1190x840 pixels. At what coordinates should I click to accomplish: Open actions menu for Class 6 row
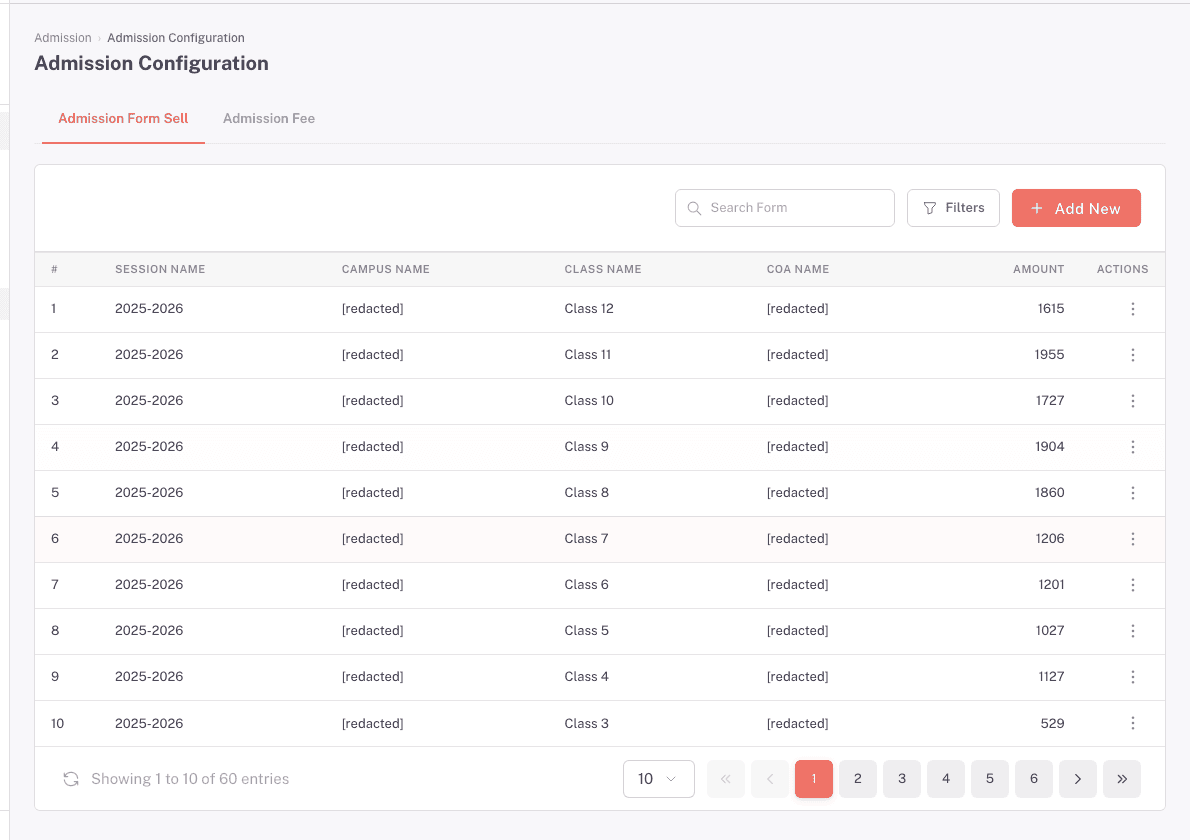pos(1132,585)
